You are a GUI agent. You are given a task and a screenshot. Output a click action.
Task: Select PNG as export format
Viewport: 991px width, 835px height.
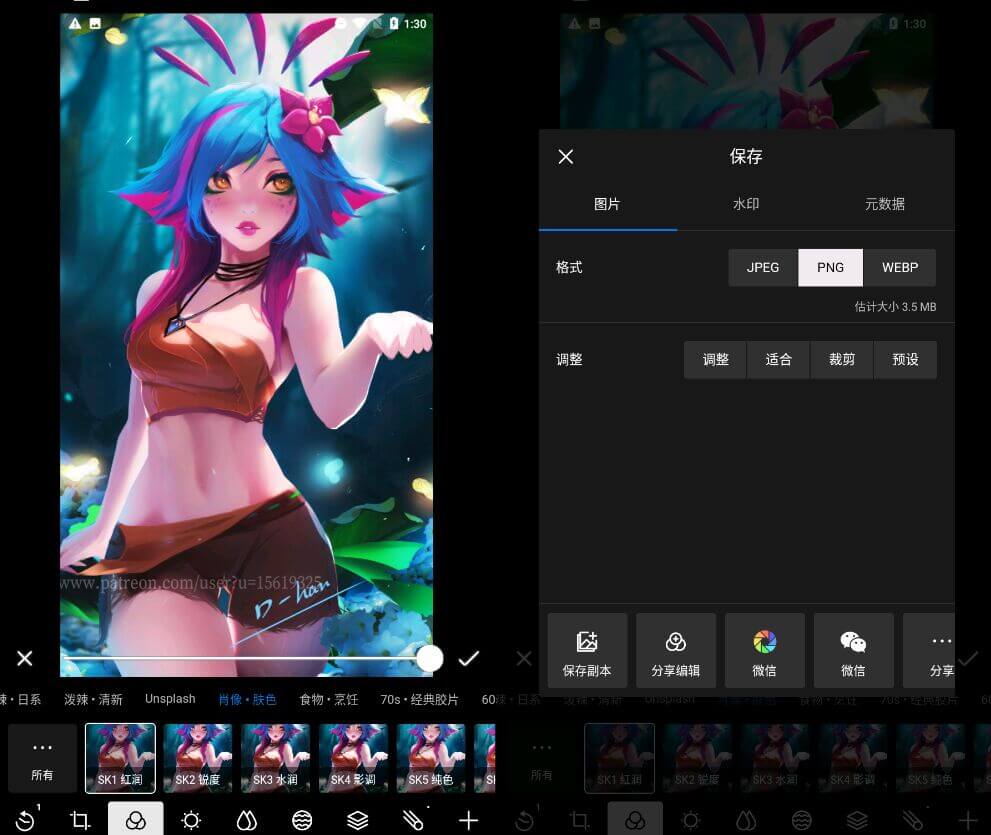click(x=830, y=267)
